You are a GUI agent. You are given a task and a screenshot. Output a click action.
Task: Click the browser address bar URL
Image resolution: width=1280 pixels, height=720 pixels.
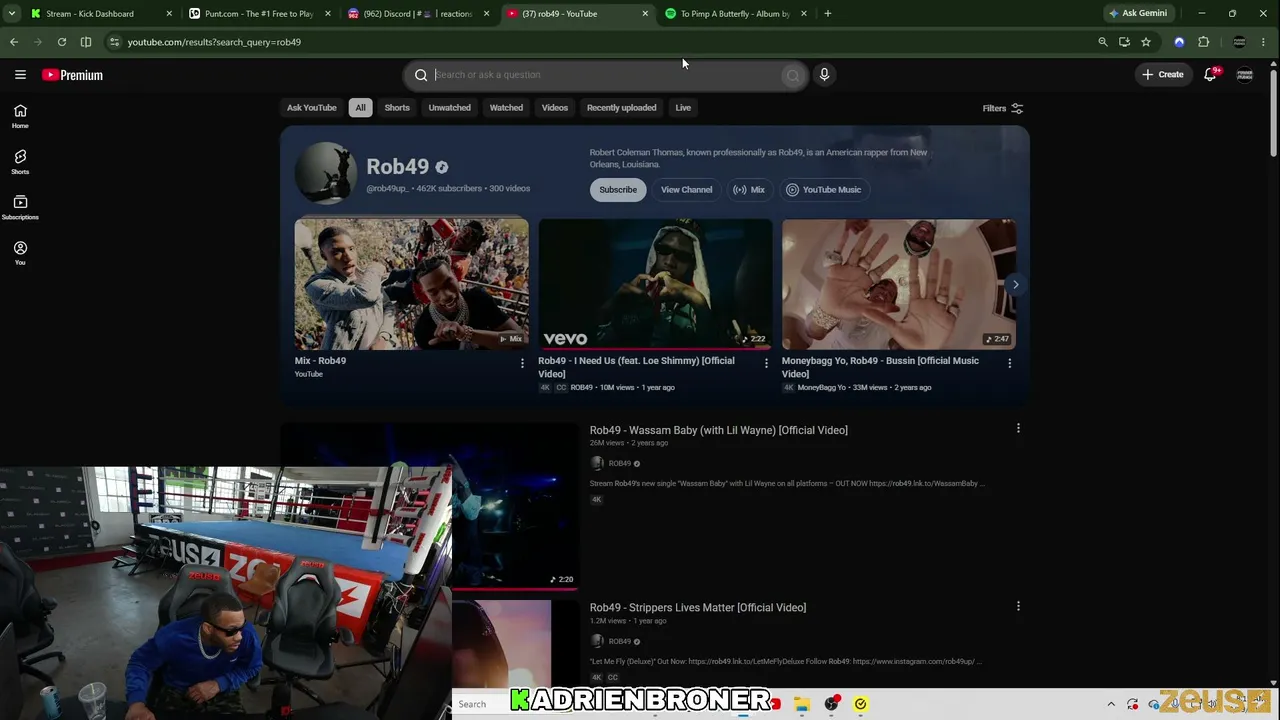(x=214, y=42)
